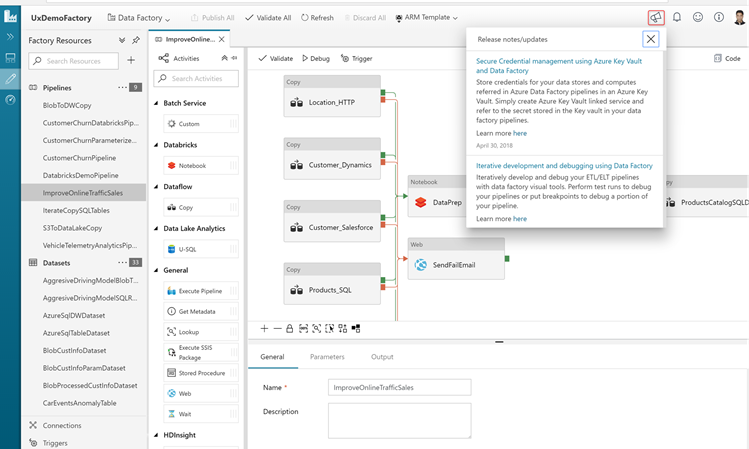Open the notifications bell
The image size is (749, 449).
click(x=677, y=18)
